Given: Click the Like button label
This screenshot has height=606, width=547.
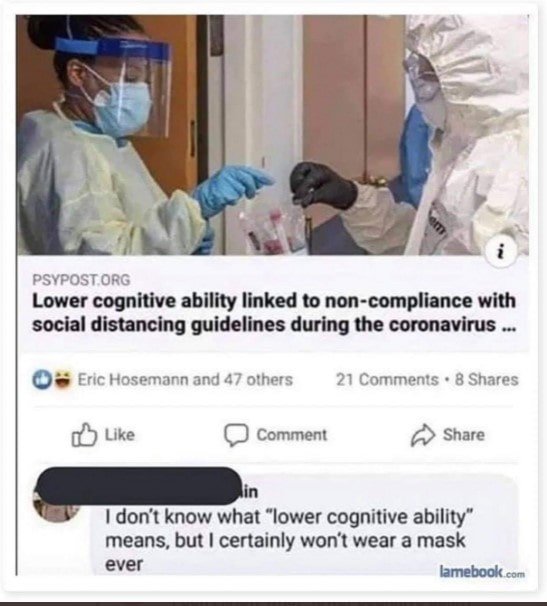Looking at the screenshot, I should (120, 435).
